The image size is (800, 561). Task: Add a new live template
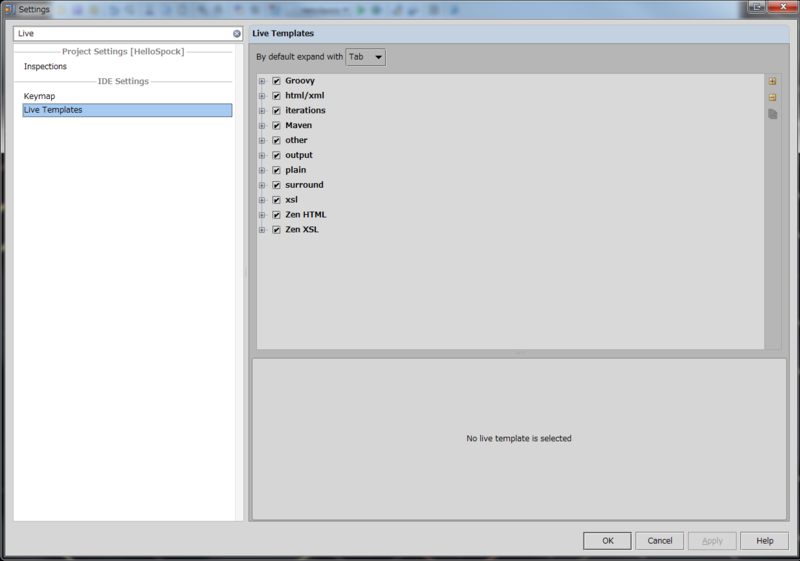point(772,81)
